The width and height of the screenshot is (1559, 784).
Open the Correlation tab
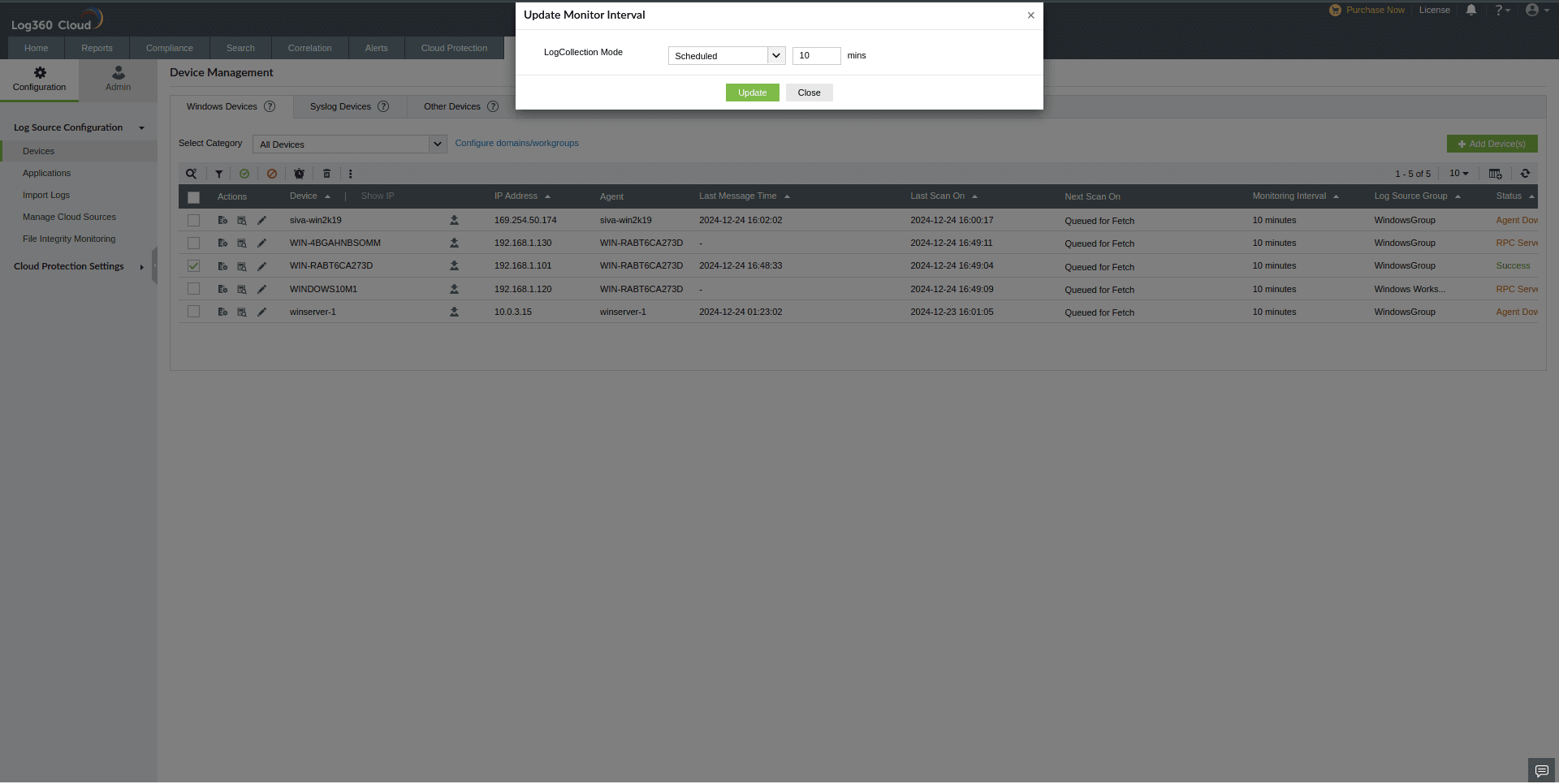coord(309,48)
